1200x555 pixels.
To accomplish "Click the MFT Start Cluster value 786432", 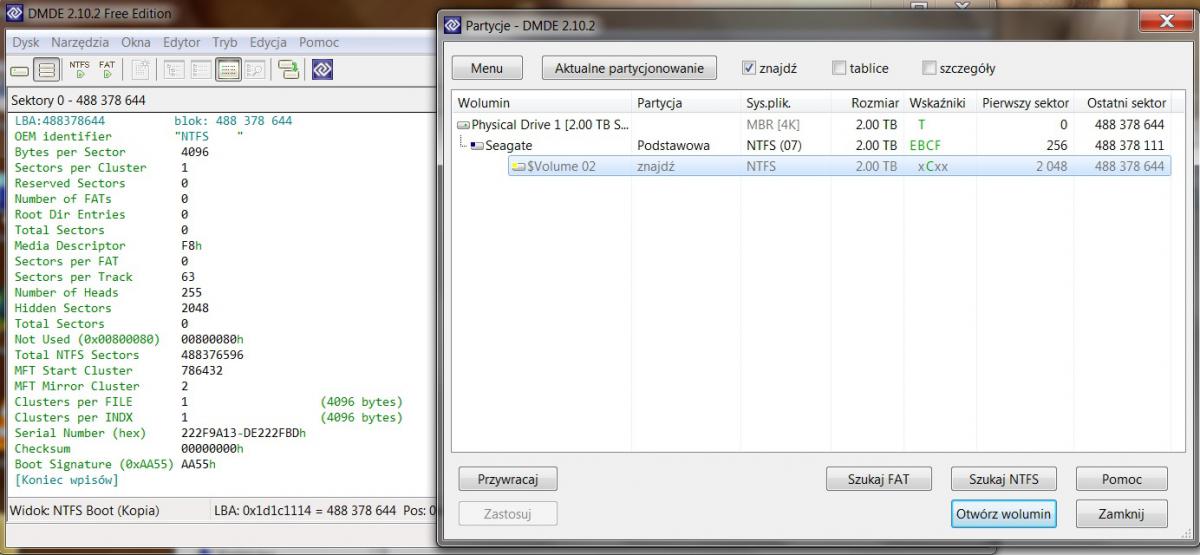I will 204,370.
